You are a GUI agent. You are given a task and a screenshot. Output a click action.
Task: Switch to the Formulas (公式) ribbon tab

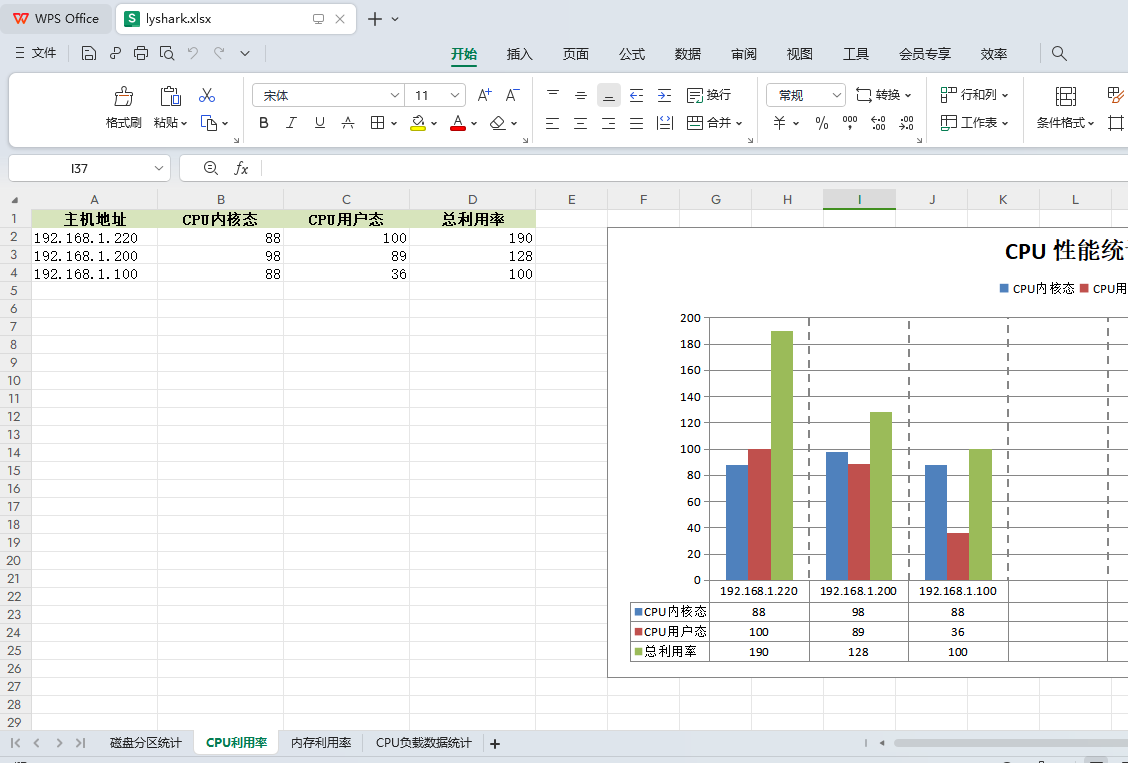[632, 54]
